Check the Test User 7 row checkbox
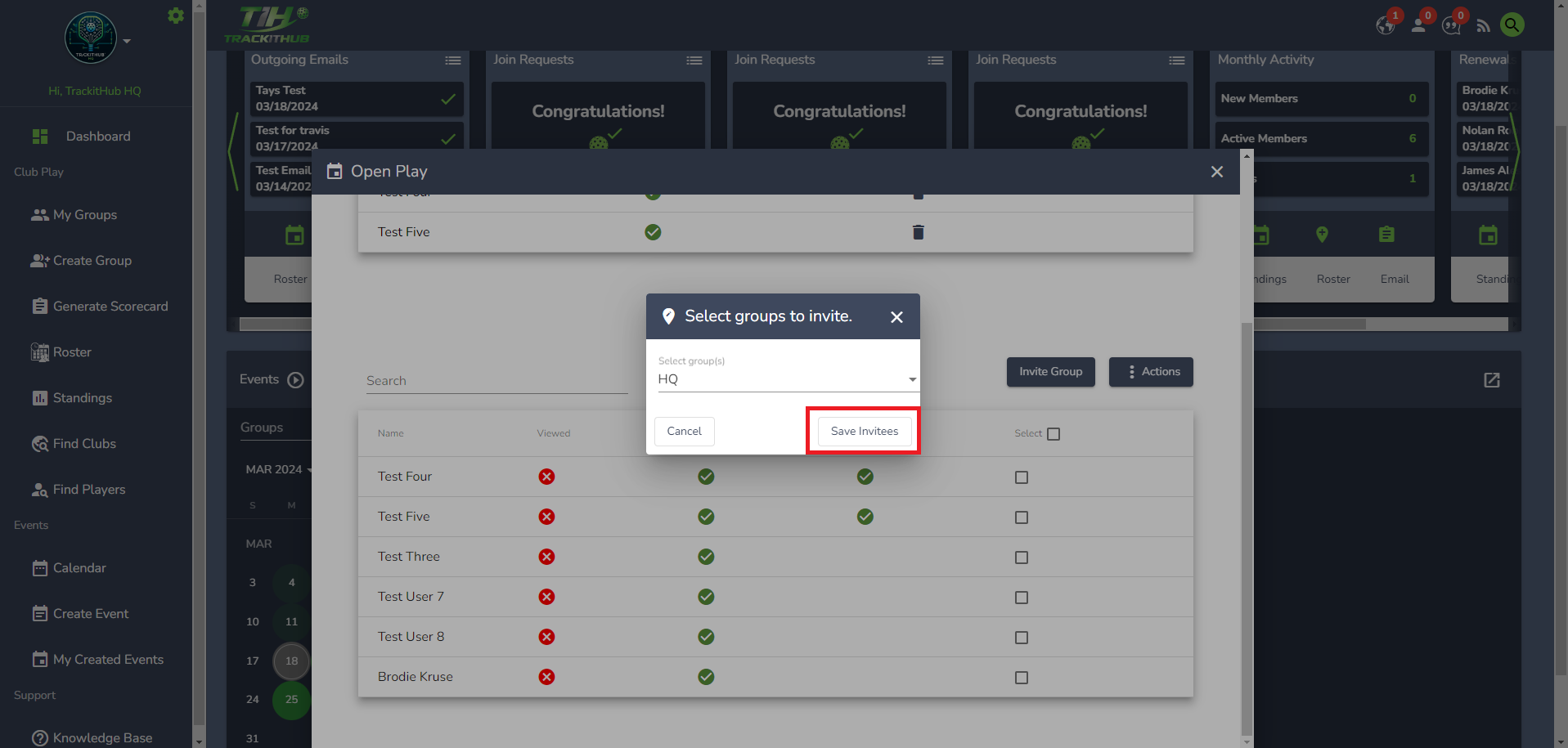1568x748 pixels. pyautogui.click(x=1022, y=598)
